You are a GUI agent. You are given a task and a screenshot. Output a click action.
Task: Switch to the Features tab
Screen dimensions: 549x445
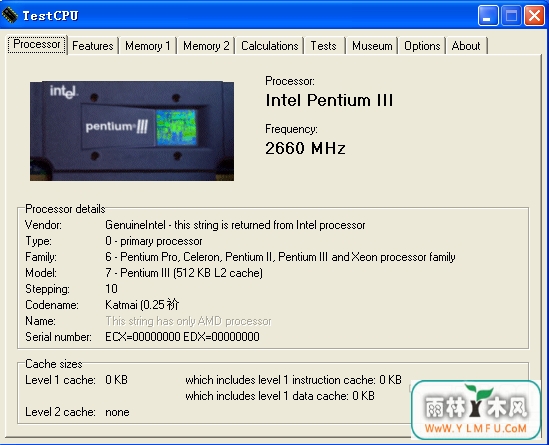pos(93,46)
